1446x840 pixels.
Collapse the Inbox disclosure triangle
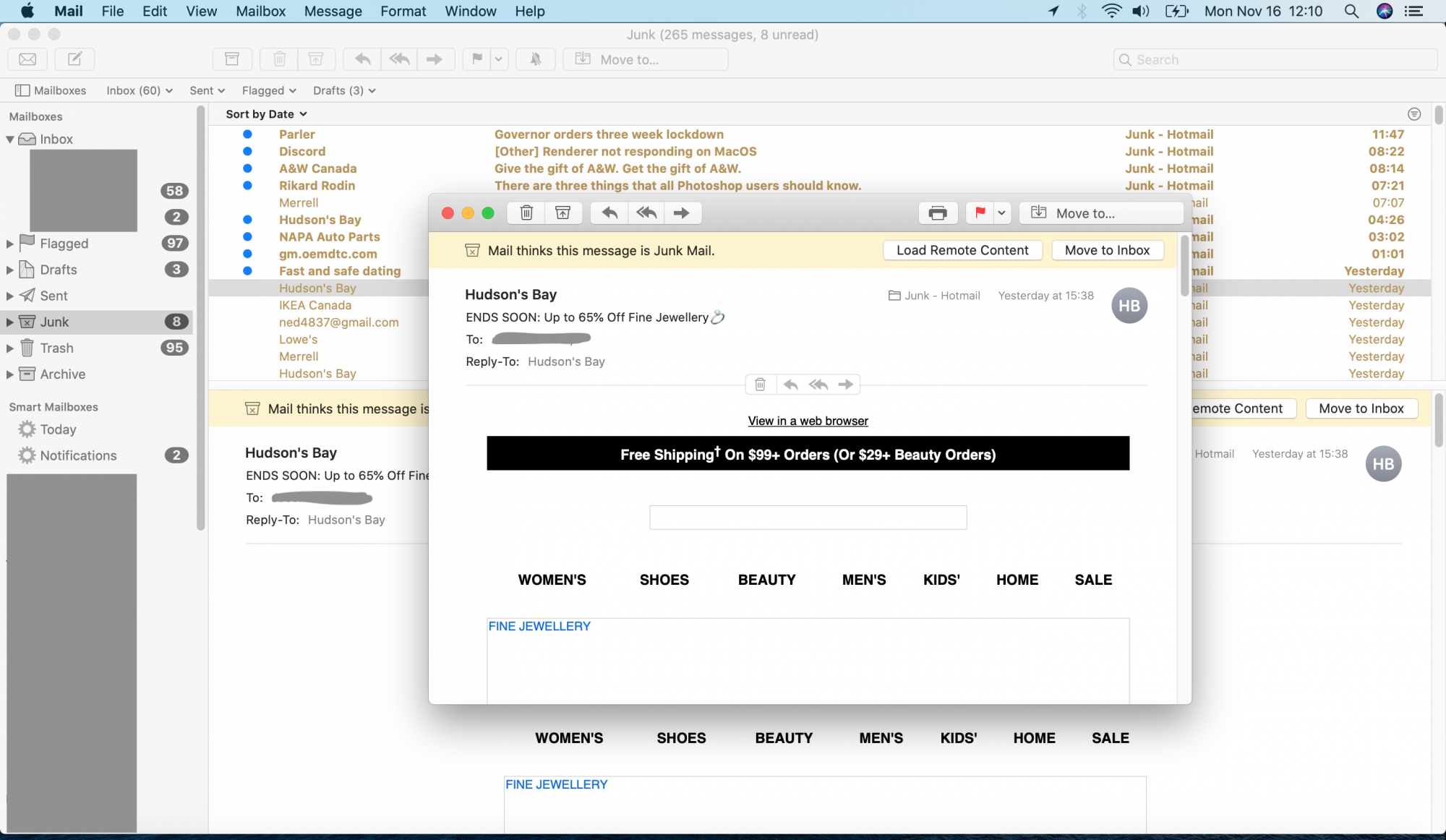click(10, 139)
